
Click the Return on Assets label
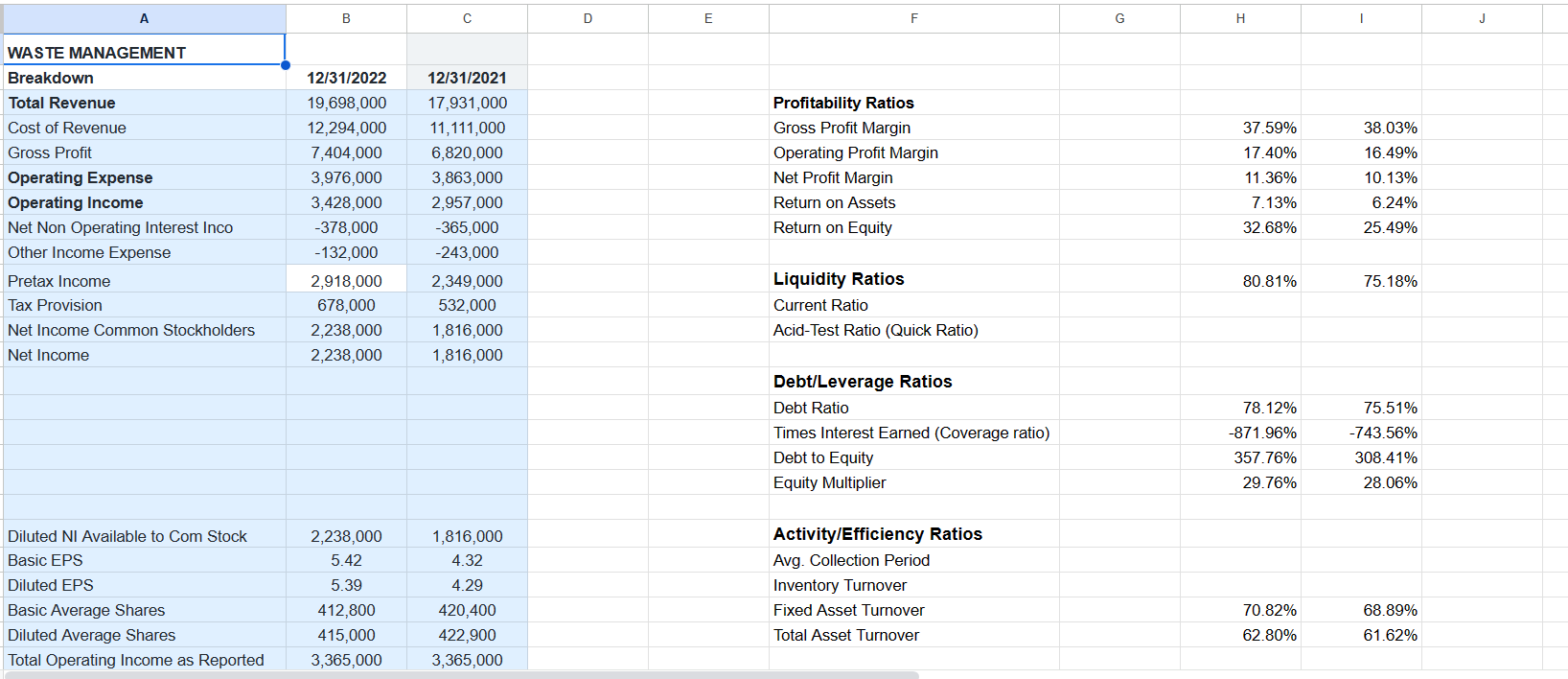835,202
